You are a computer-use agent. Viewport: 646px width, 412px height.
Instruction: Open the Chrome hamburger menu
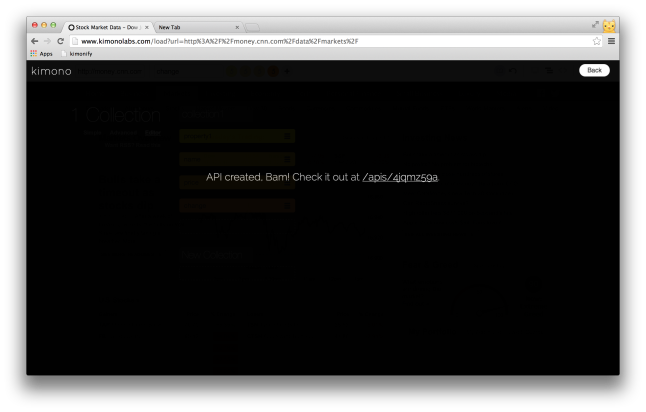point(611,41)
